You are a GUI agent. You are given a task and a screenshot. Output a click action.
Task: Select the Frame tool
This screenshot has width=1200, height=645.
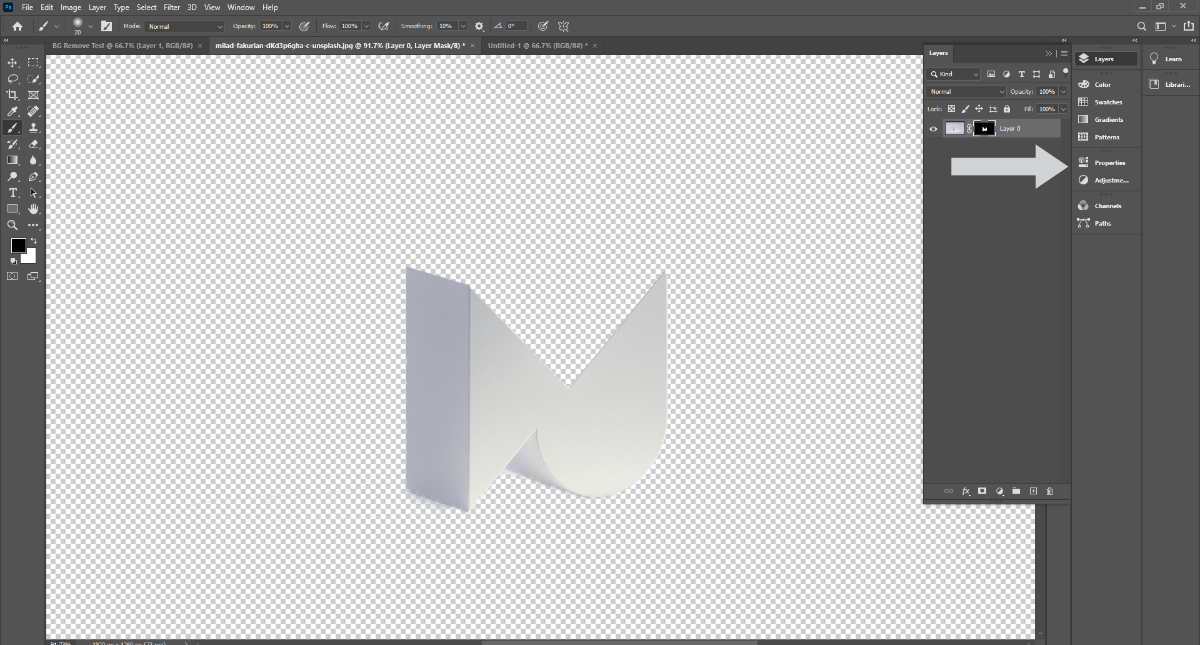pos(33,95)
